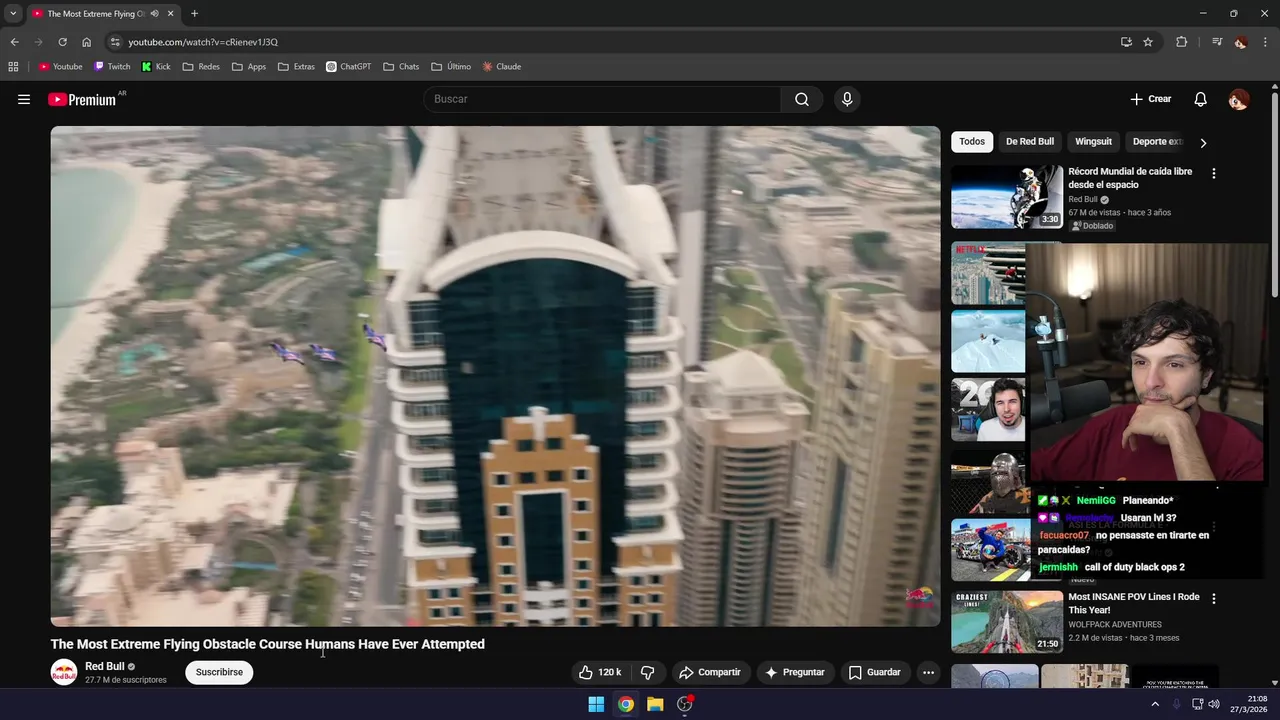
Task: Open the apps grid in bookmarks bar
Action: [13, 67]
